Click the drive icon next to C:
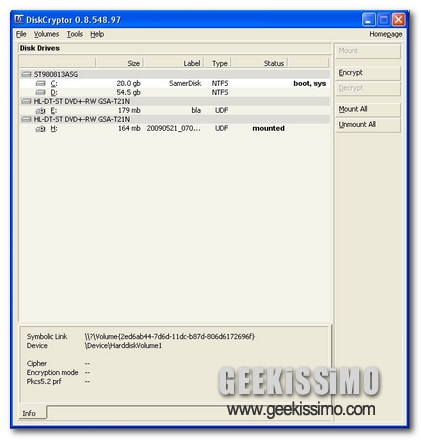421x440 pixels. pos(41,83)
